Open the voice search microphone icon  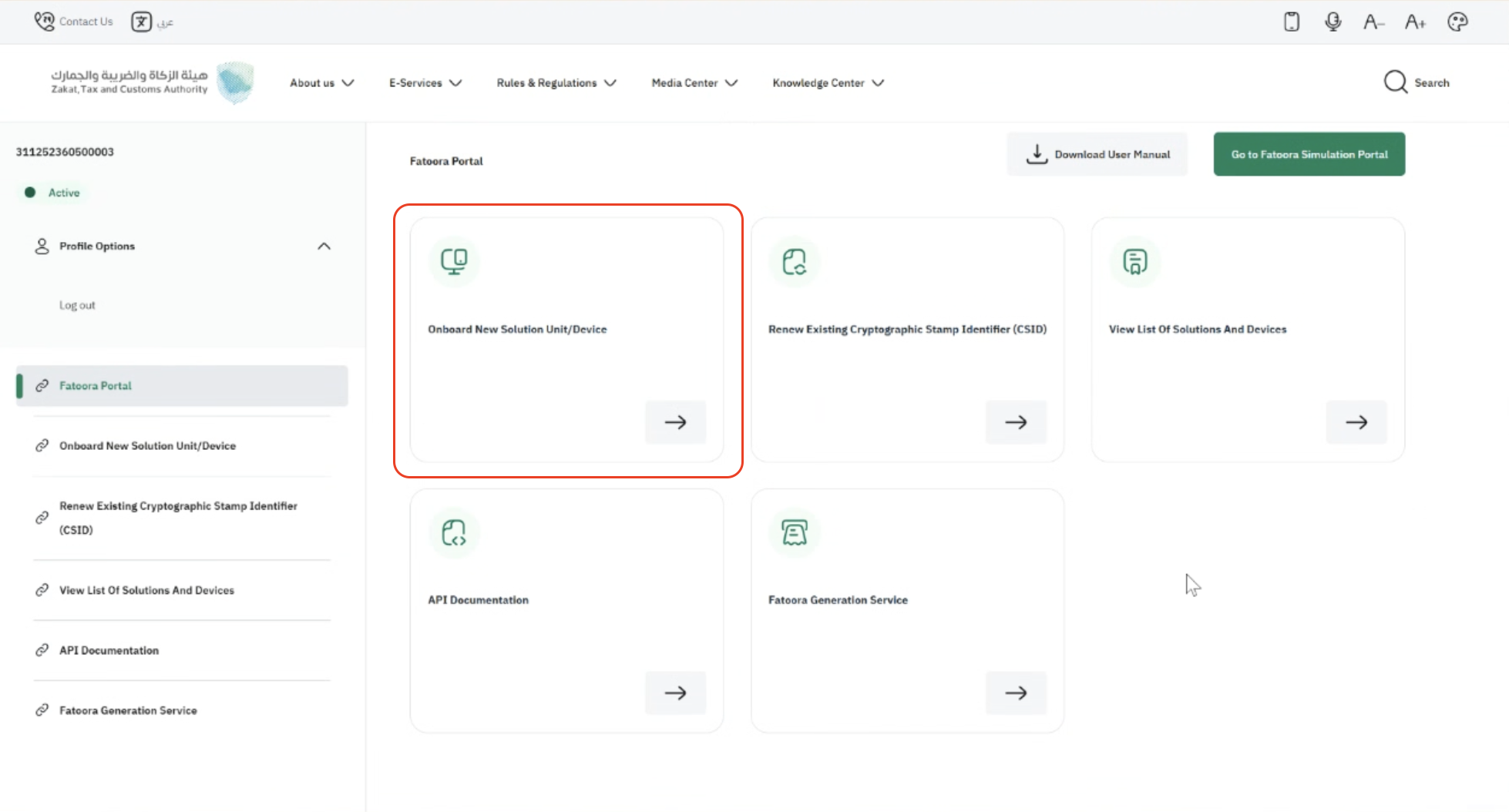click(1333, 22)
